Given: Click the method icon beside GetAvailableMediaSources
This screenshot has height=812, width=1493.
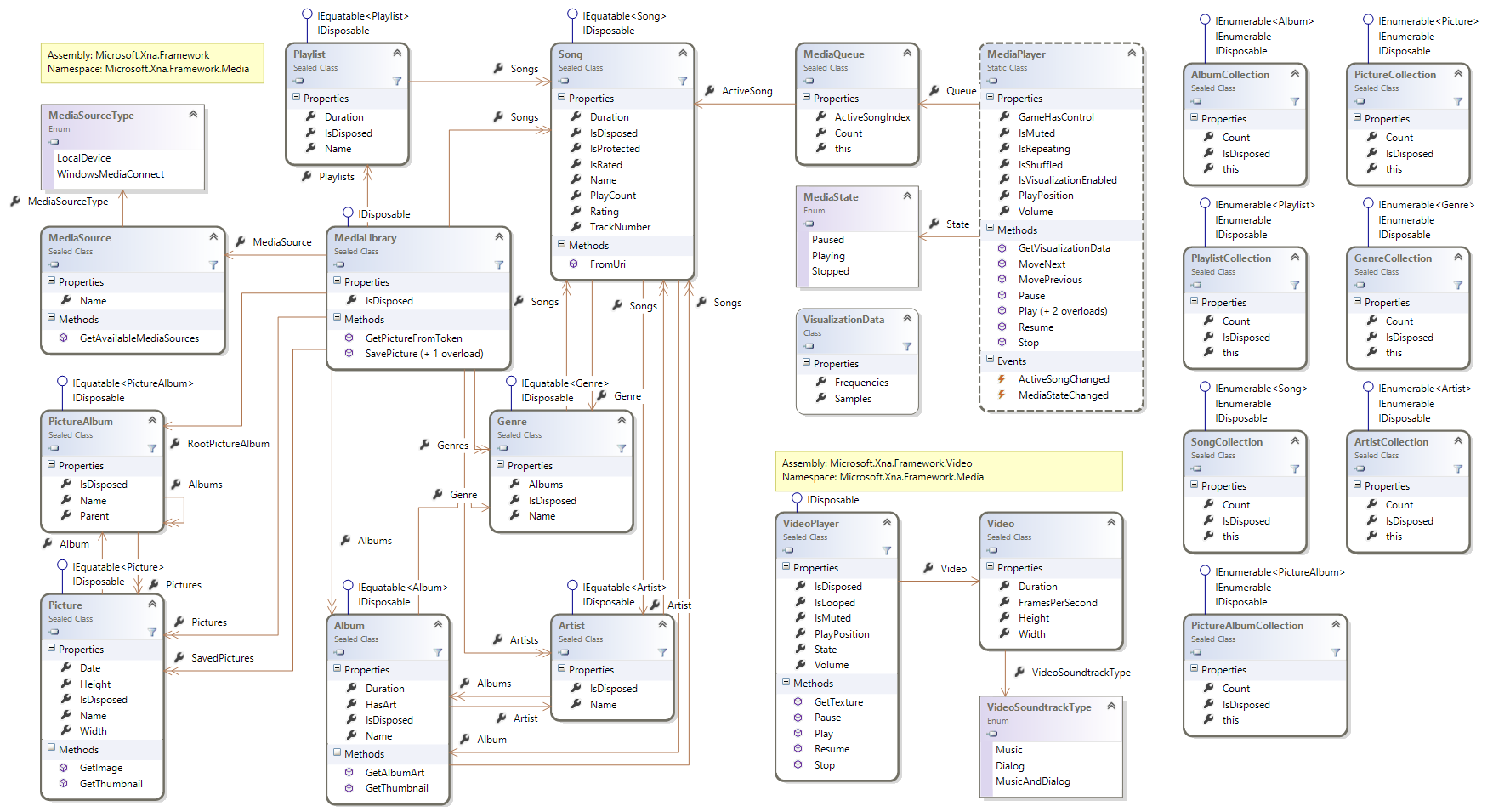Looking at the screenshot, I should coord(64,338).
